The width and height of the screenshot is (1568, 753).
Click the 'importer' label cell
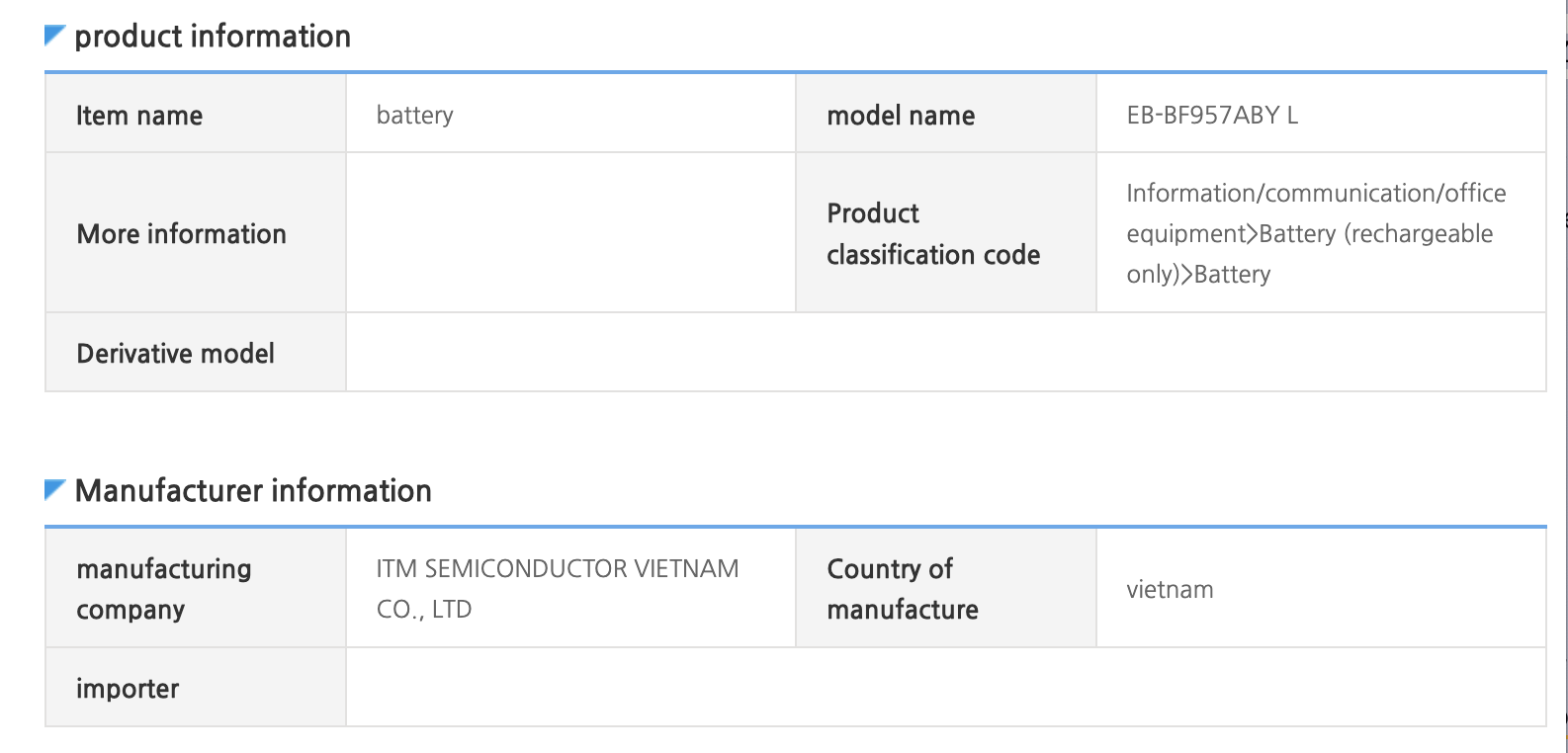tap(128, 689)
